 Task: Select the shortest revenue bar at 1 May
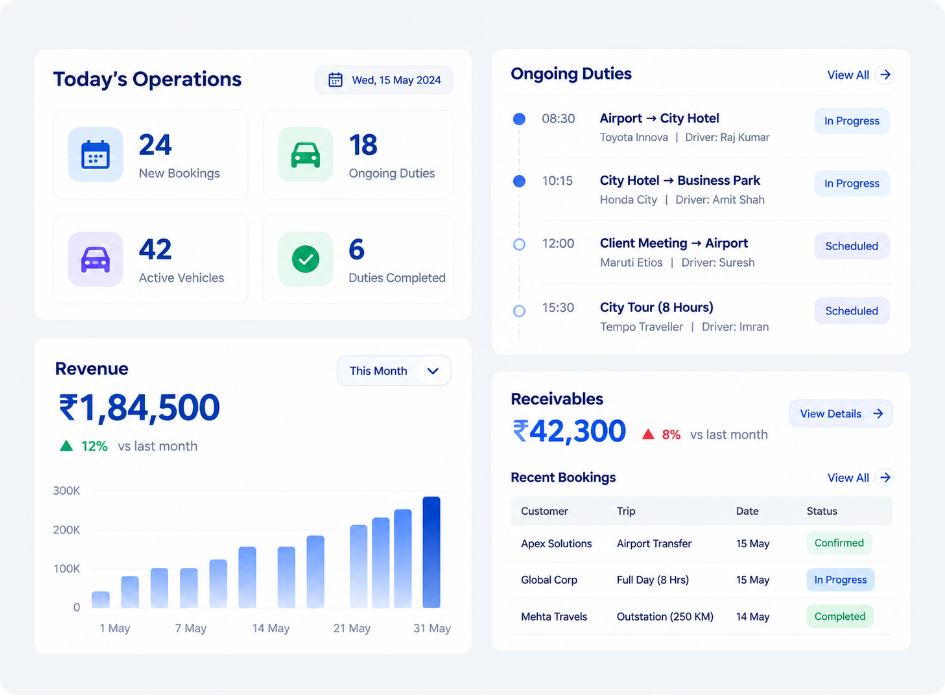click(101, 600)
